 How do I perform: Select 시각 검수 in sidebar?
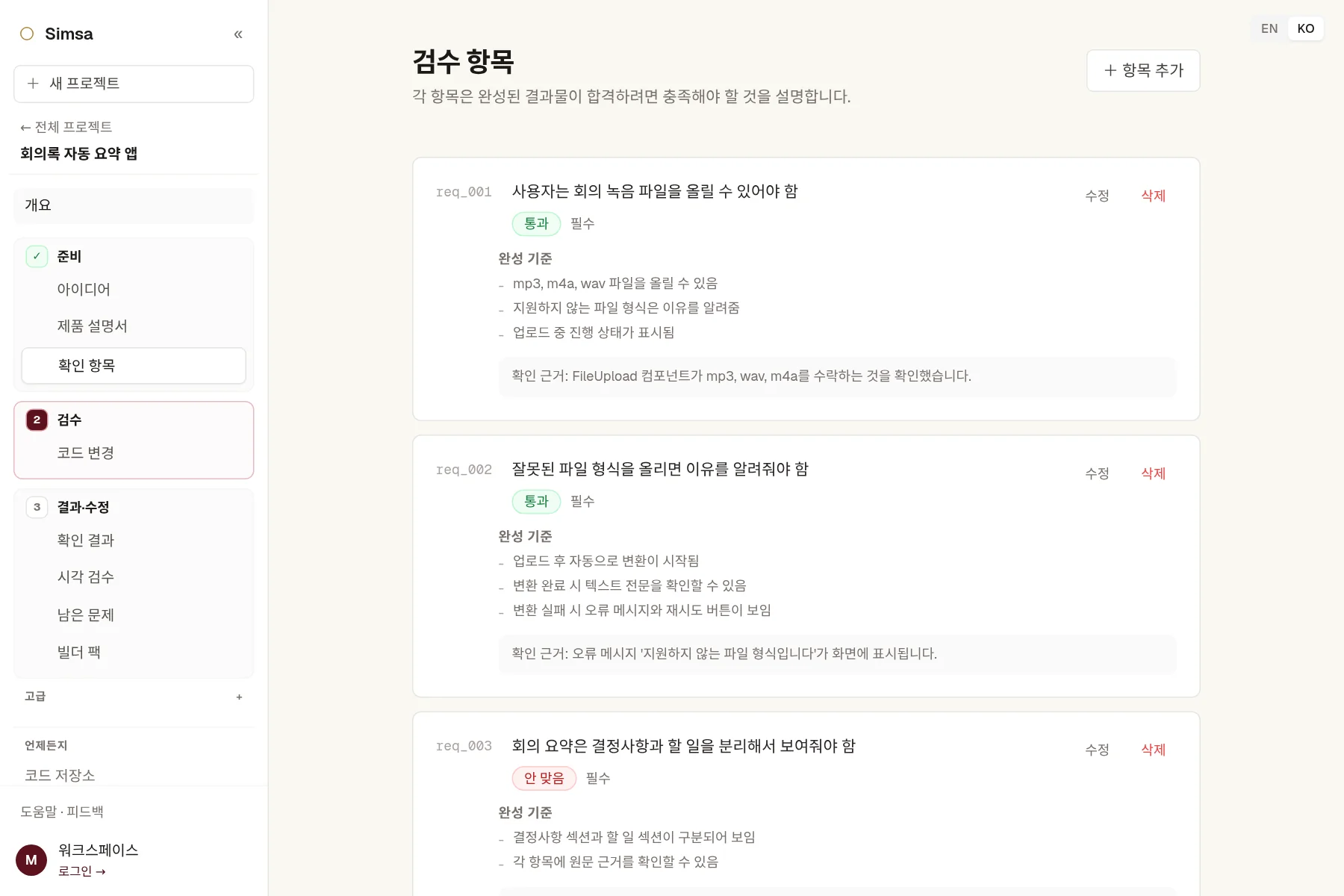tap(134, 577)
